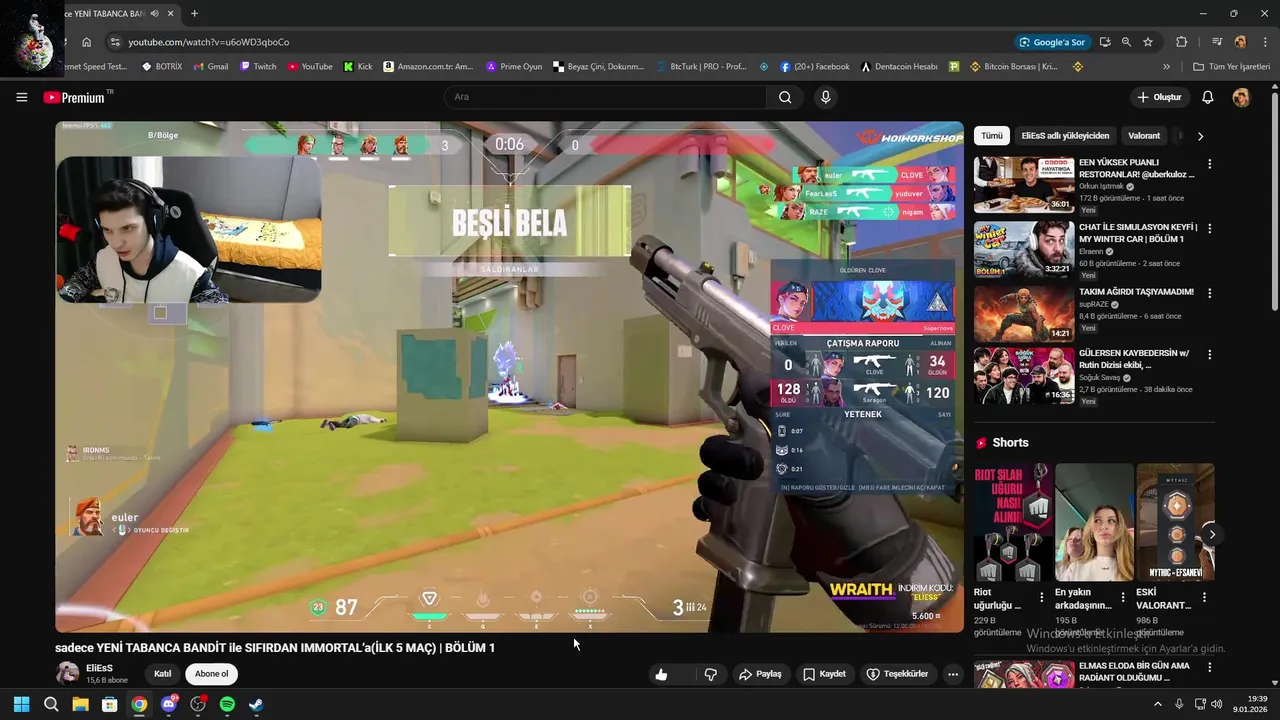Go to the YouTube Premium home logo
Screen dimensions: 1280x720
(x=76, y=97)
